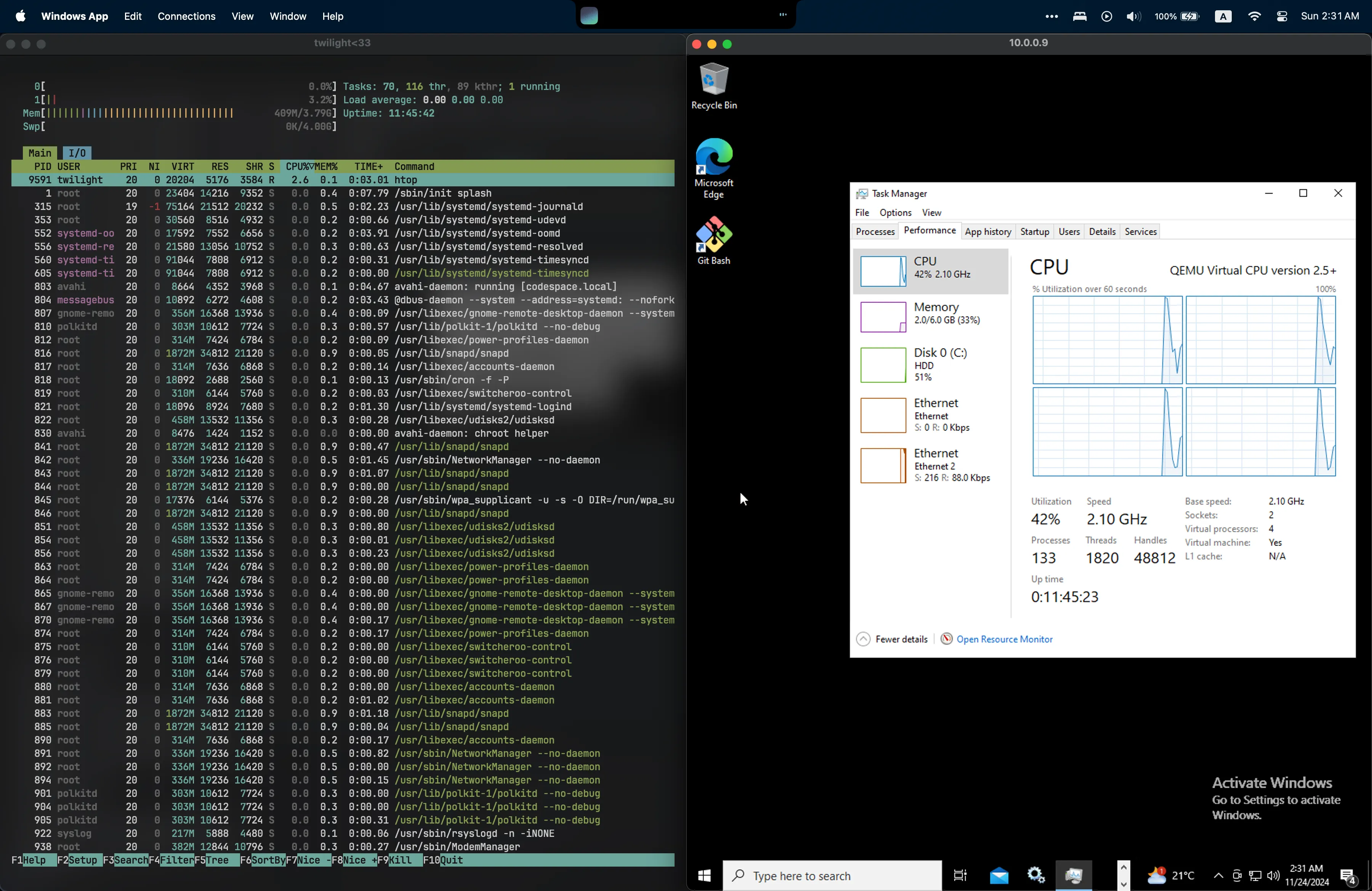
Task: Select the first Ethernet adapter entry
Action: 930,415
